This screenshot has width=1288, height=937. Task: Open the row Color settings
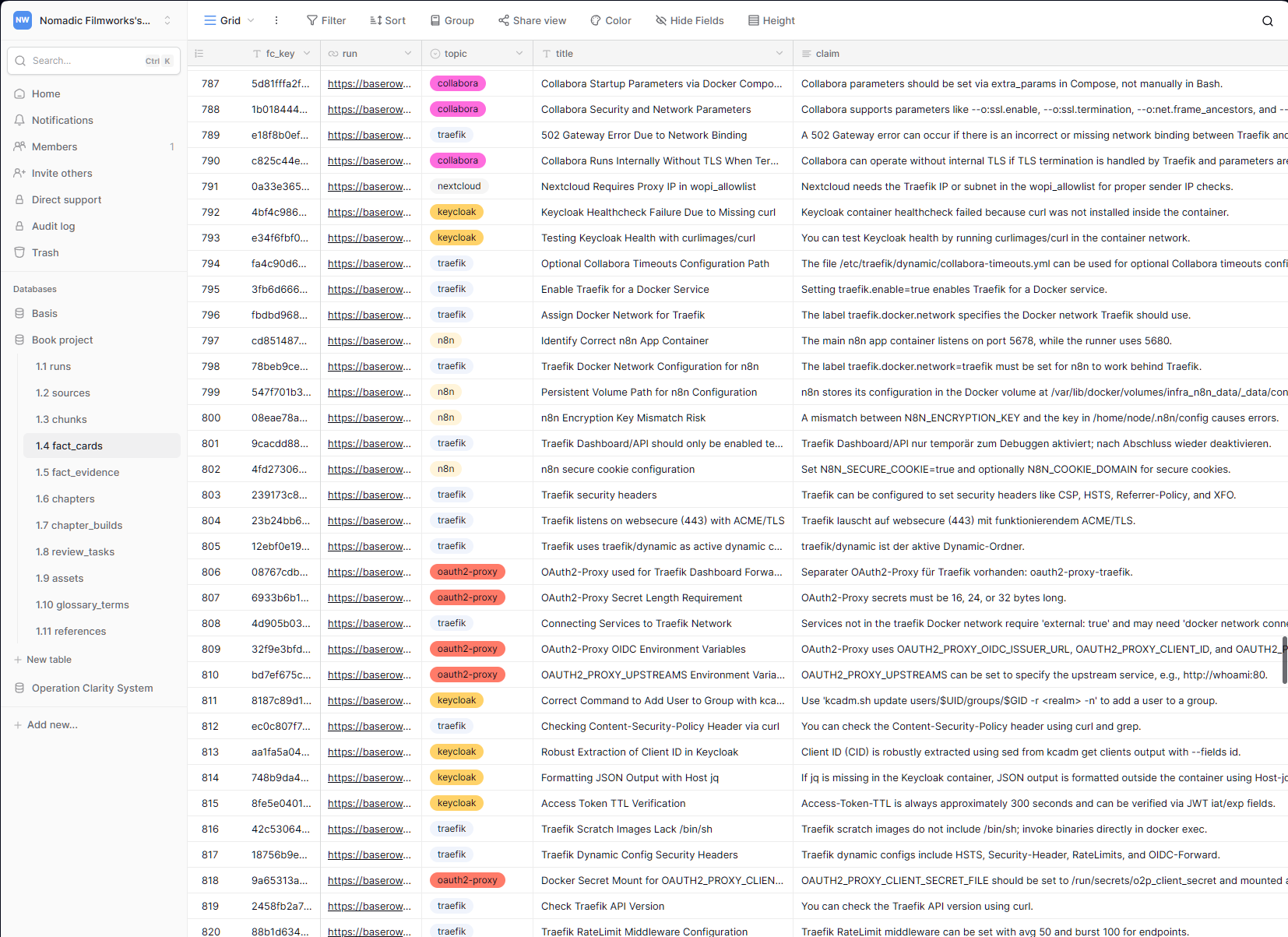pyautogui.click(x=611, y=20)
